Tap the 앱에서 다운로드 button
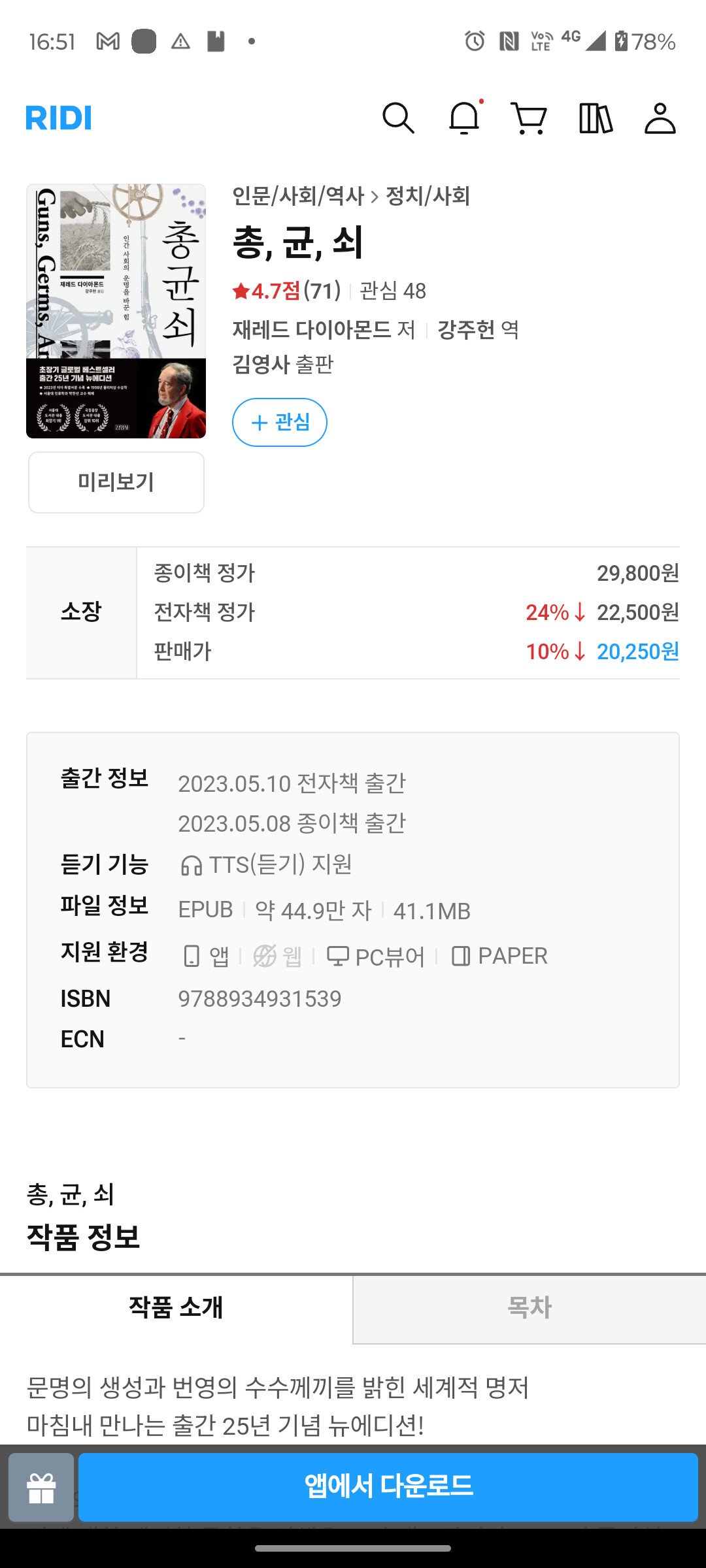This screenshot has height=1568, width=706. [x=388, y=1488]
